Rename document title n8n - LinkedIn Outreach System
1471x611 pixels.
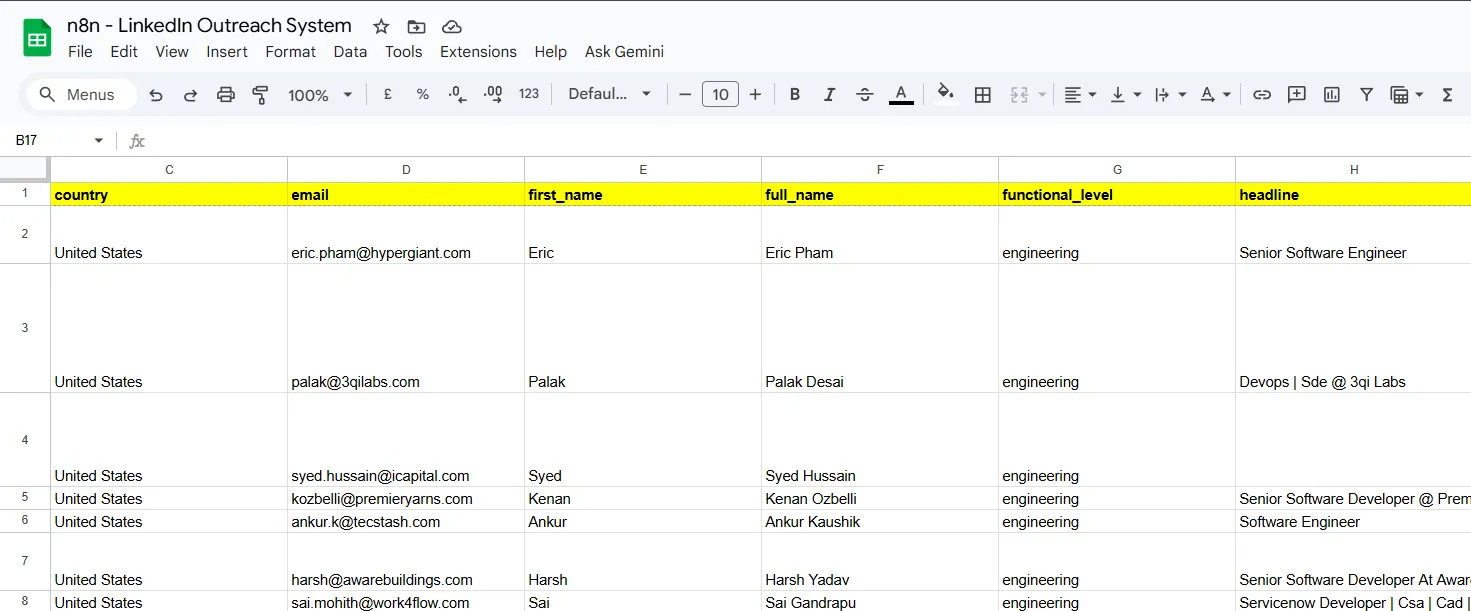point(209,26)
